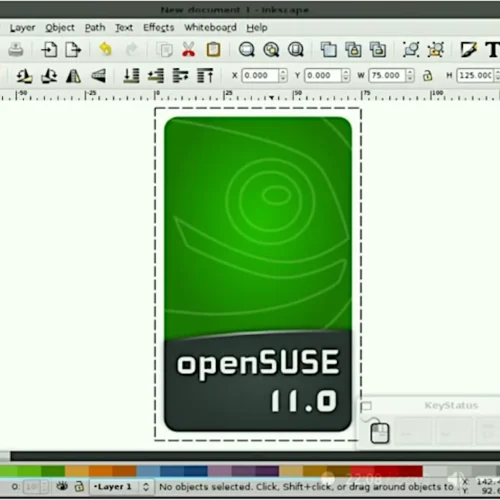Click the Y coordinate input field

[x=323, y=75]
